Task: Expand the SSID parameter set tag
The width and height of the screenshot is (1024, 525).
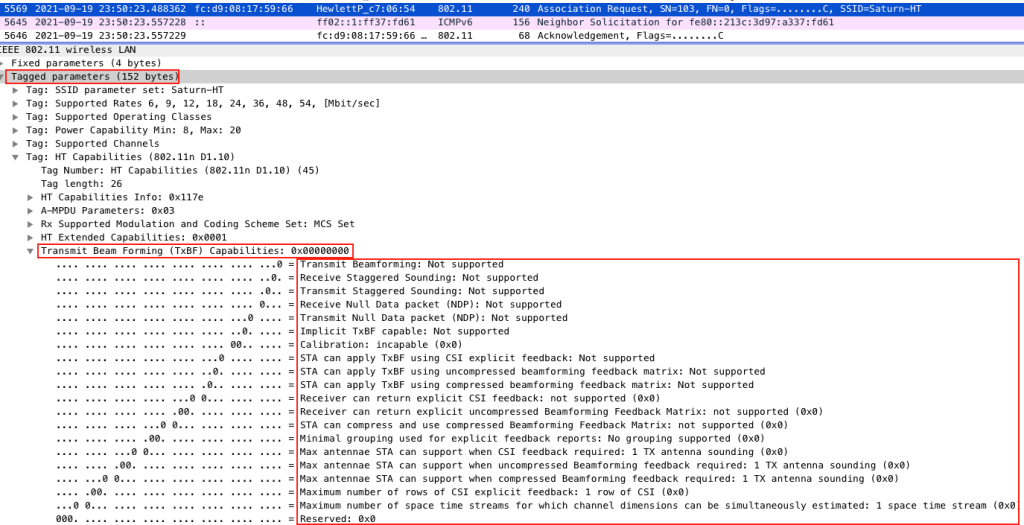Action: (x=16, y=90)
